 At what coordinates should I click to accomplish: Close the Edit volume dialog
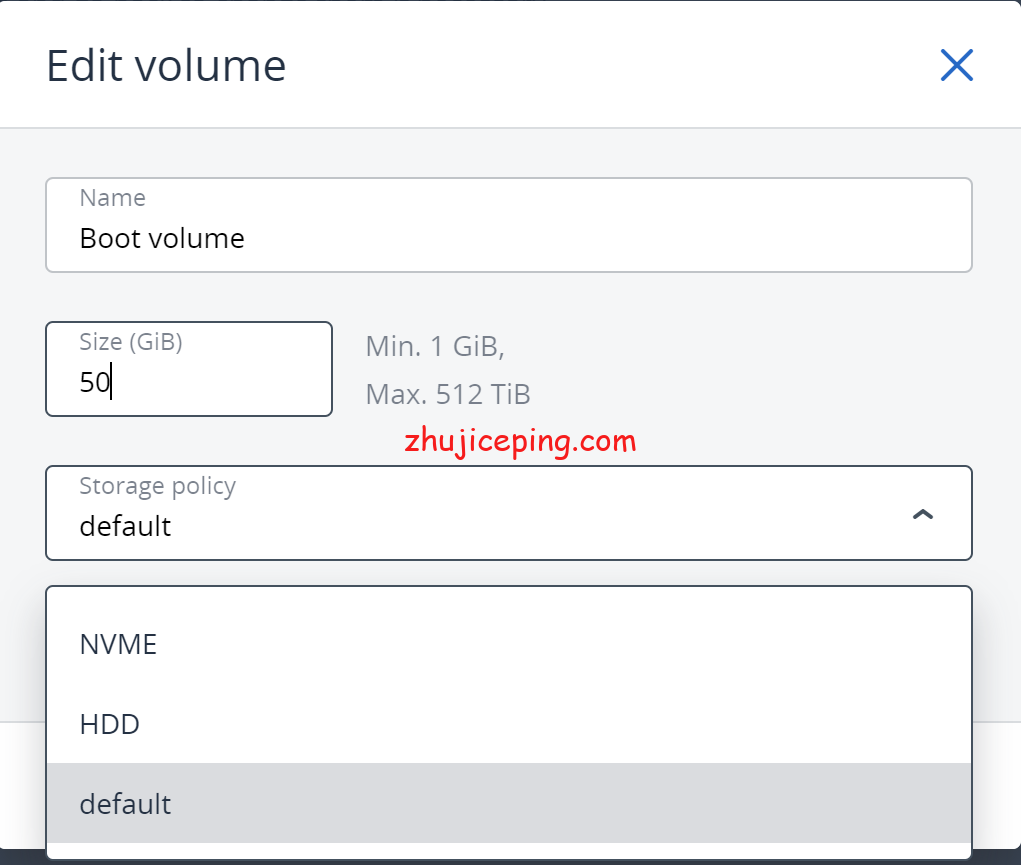[956, 66]
